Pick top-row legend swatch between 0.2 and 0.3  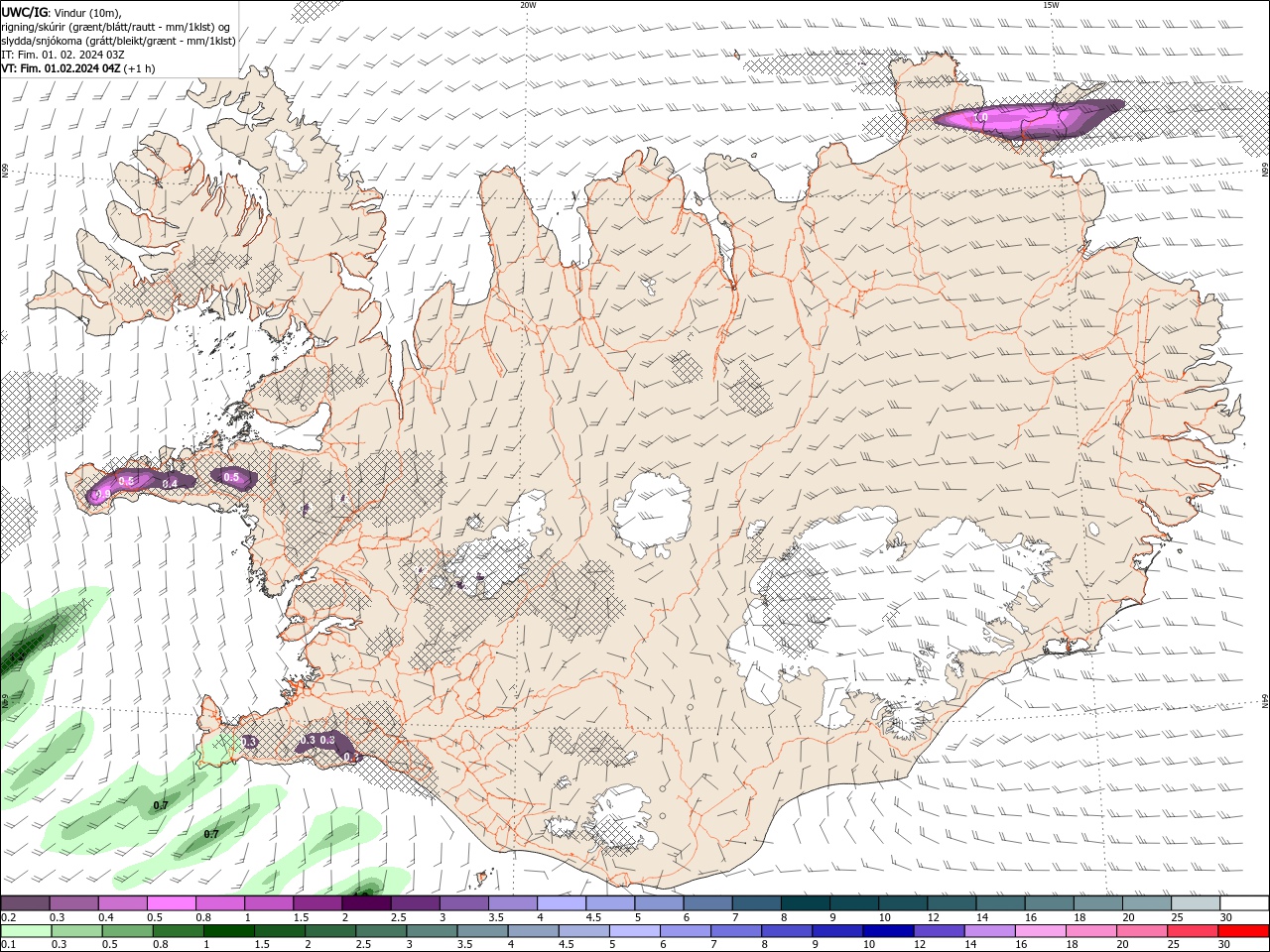(x=25, y=903)
